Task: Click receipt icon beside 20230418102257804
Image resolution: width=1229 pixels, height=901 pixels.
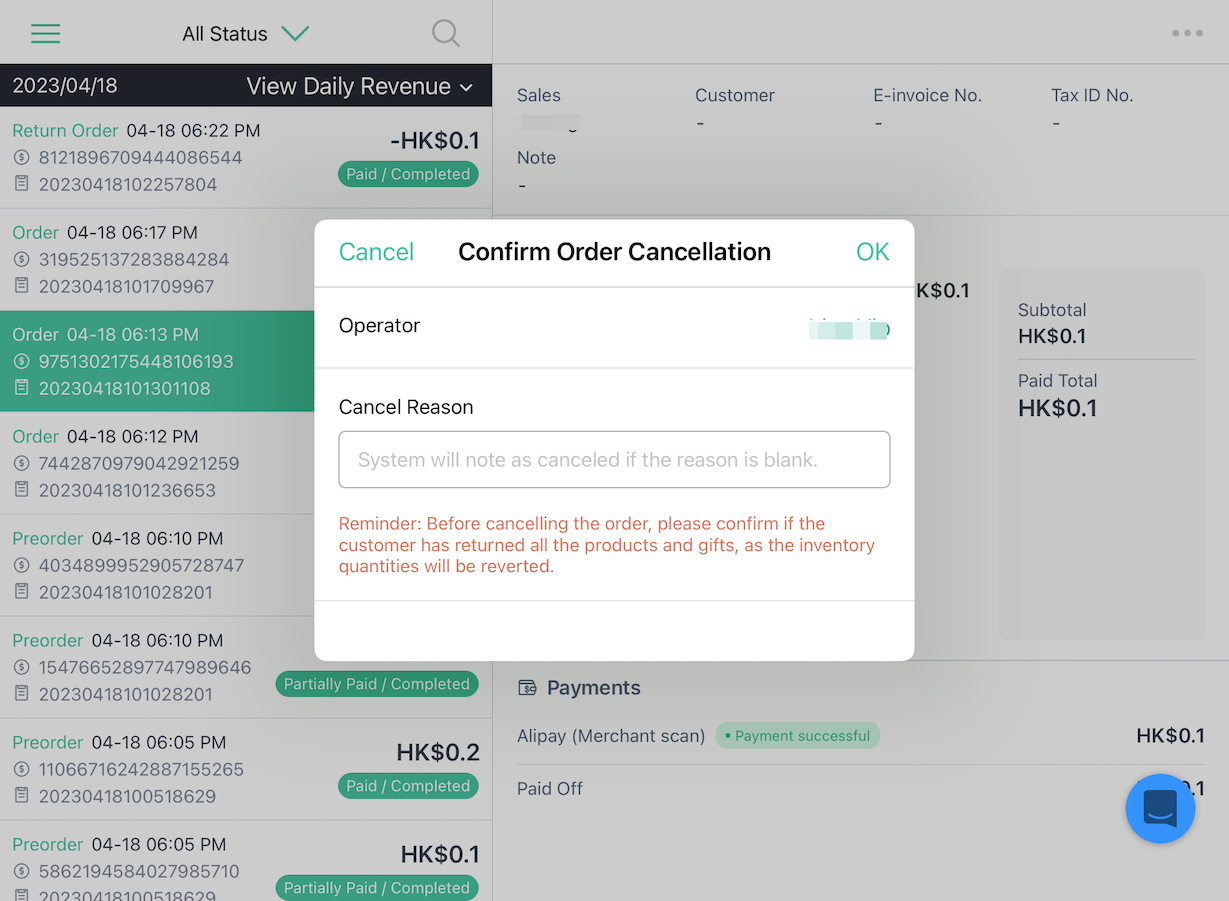Action: click(x=22, y=184)
